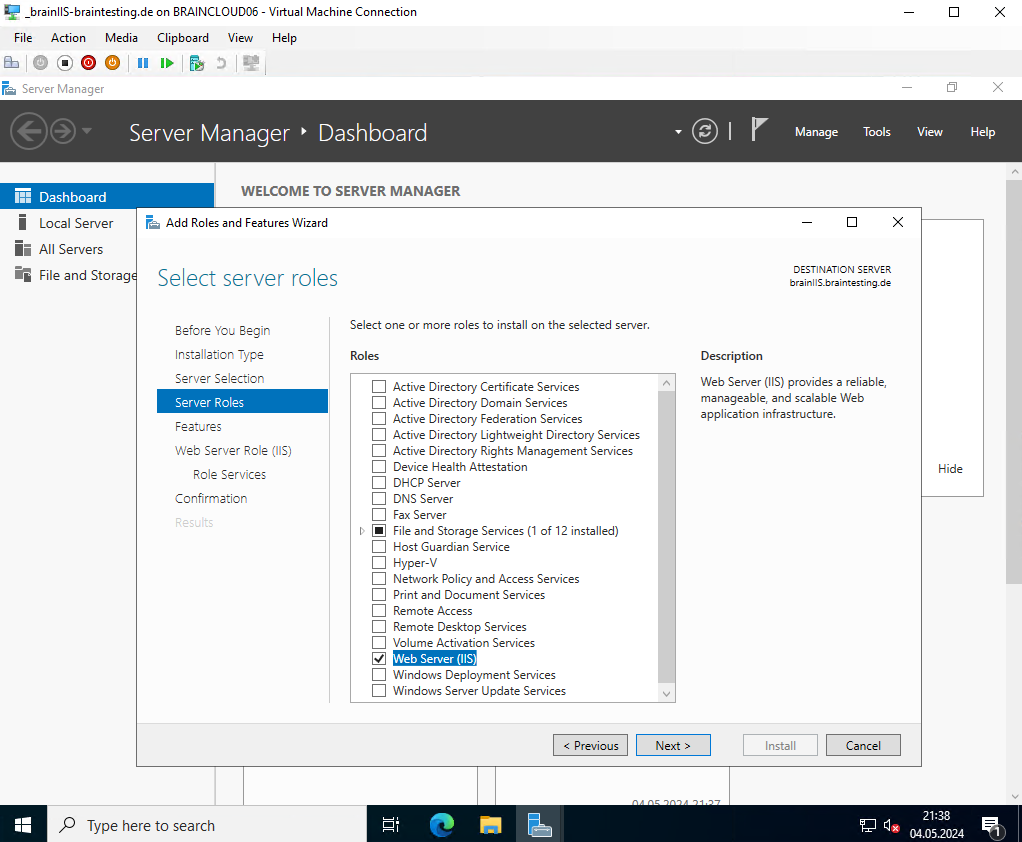Click the roles list scrollbar thumb
The height and width of the screenshot is (842, 1022).
pyautogui.click(x=666, y=538)
